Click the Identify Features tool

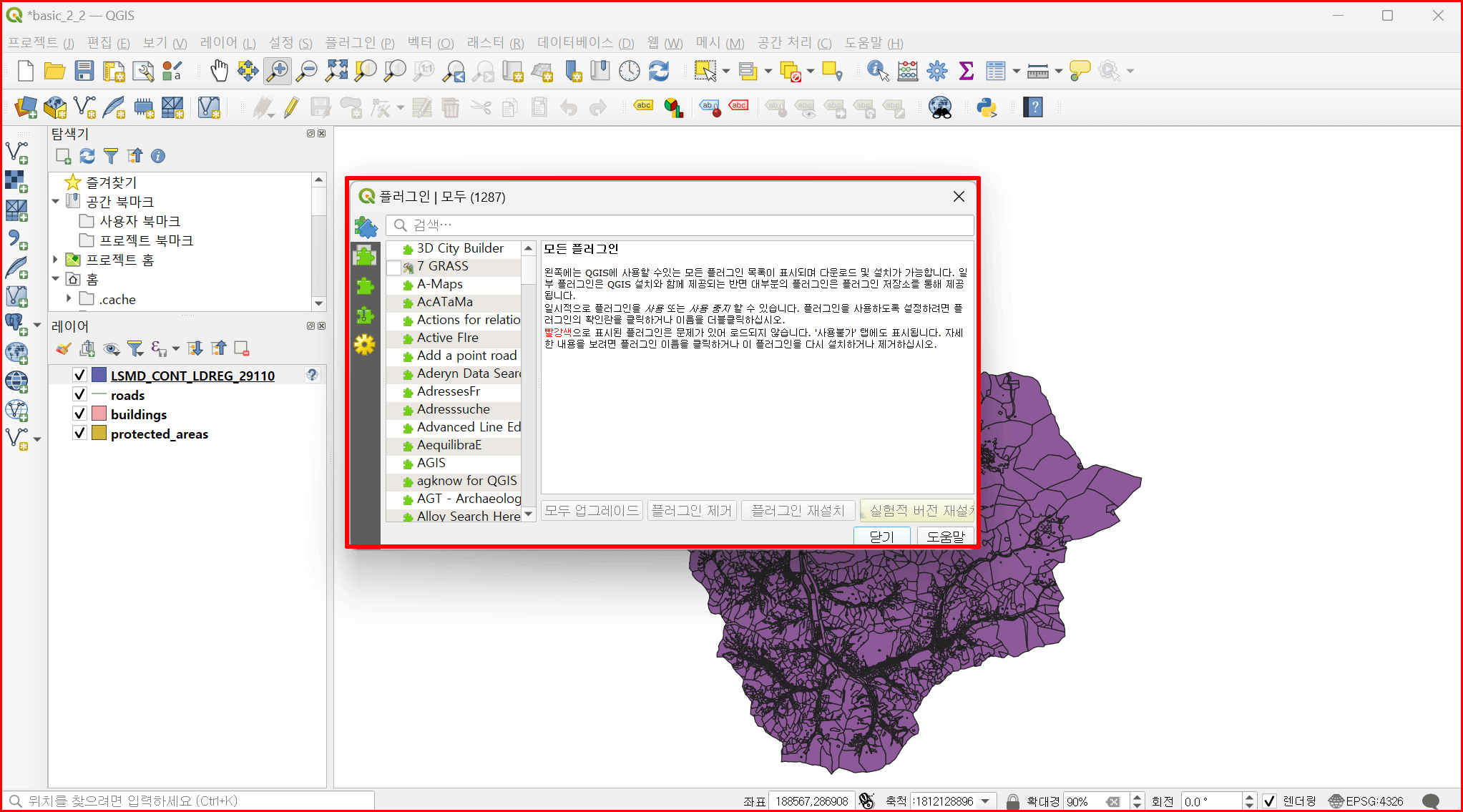pyautogui.click(x=877, y=70)
